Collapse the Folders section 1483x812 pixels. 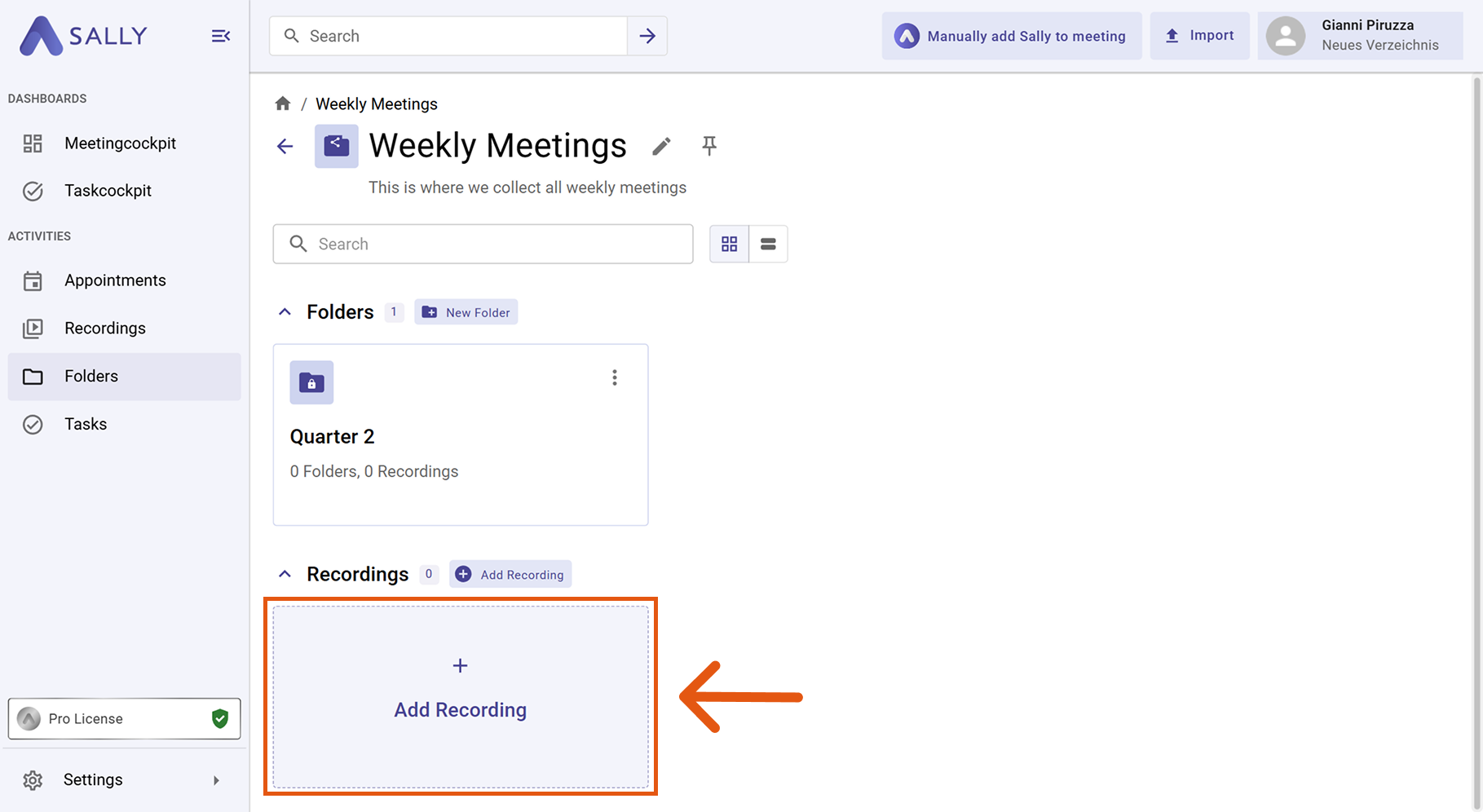[x=285, y=312]
